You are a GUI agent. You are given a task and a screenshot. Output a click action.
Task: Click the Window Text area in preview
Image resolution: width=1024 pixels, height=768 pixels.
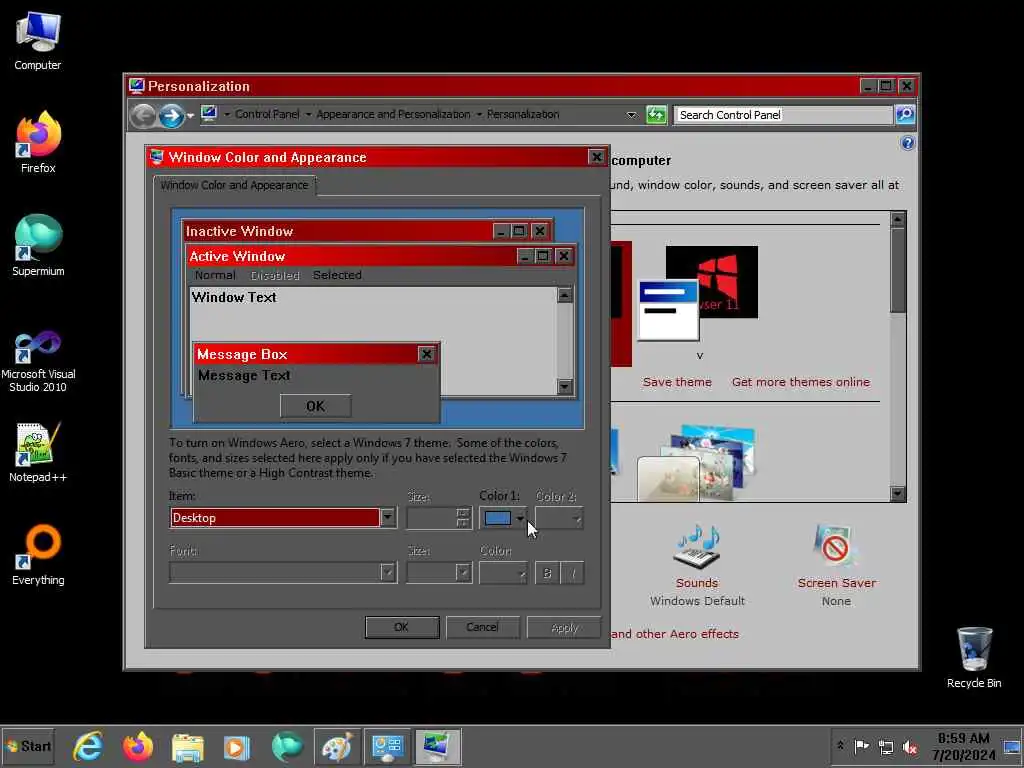372,313
